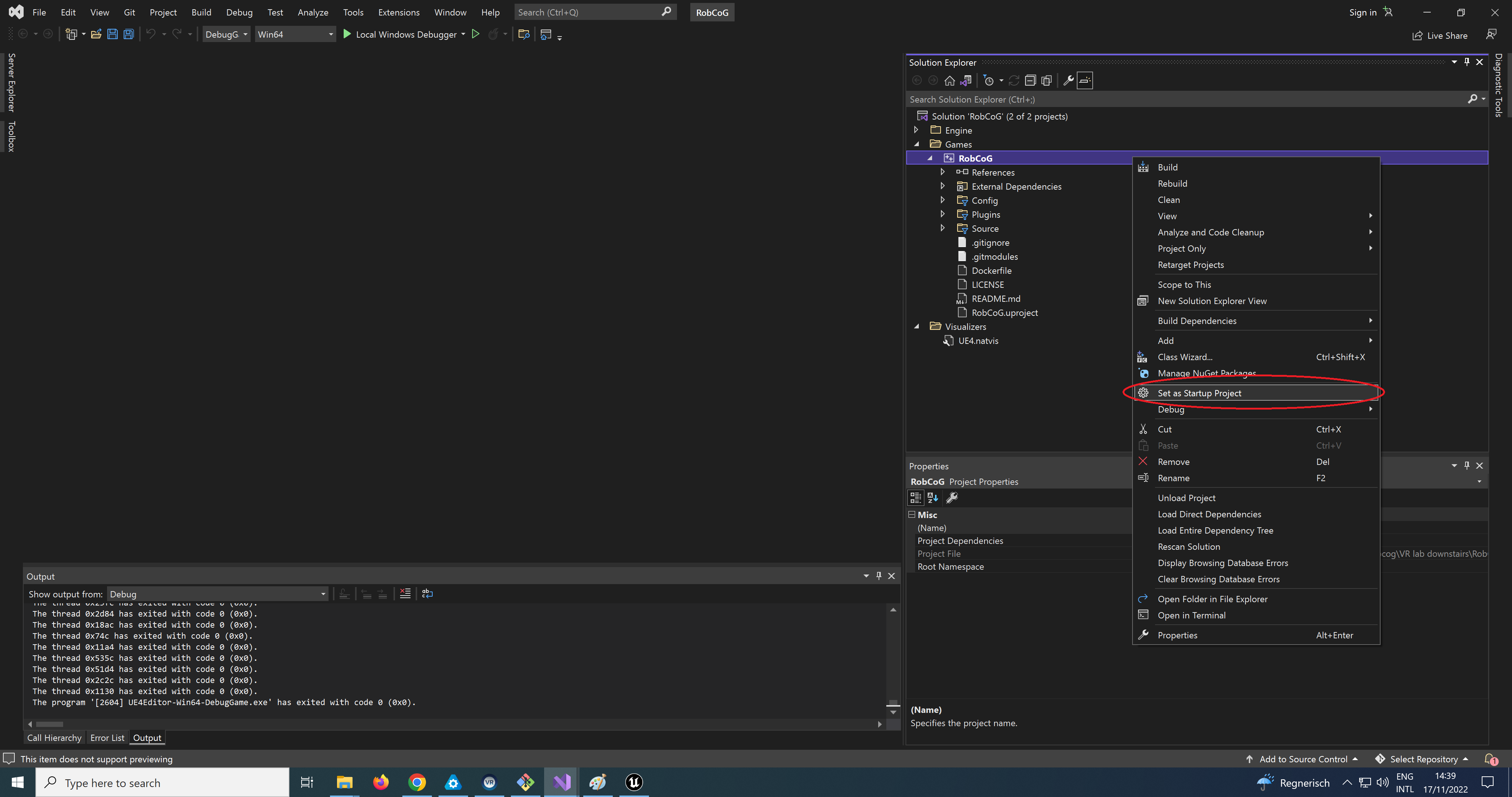Switch to Solution and Folder views icon
This screenshot has height=797, width=1512.
tap(966, 81)
